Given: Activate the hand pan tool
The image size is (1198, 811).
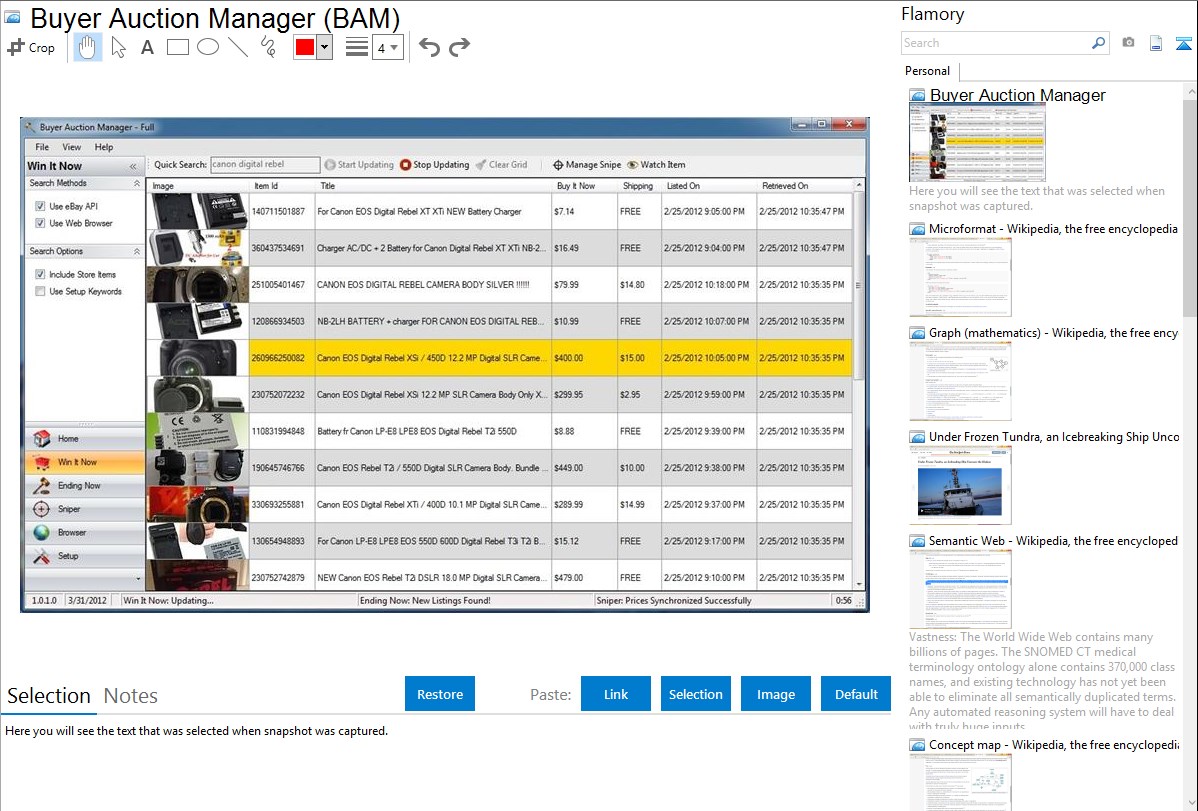Looking at the screenshot, I should 87,47.
